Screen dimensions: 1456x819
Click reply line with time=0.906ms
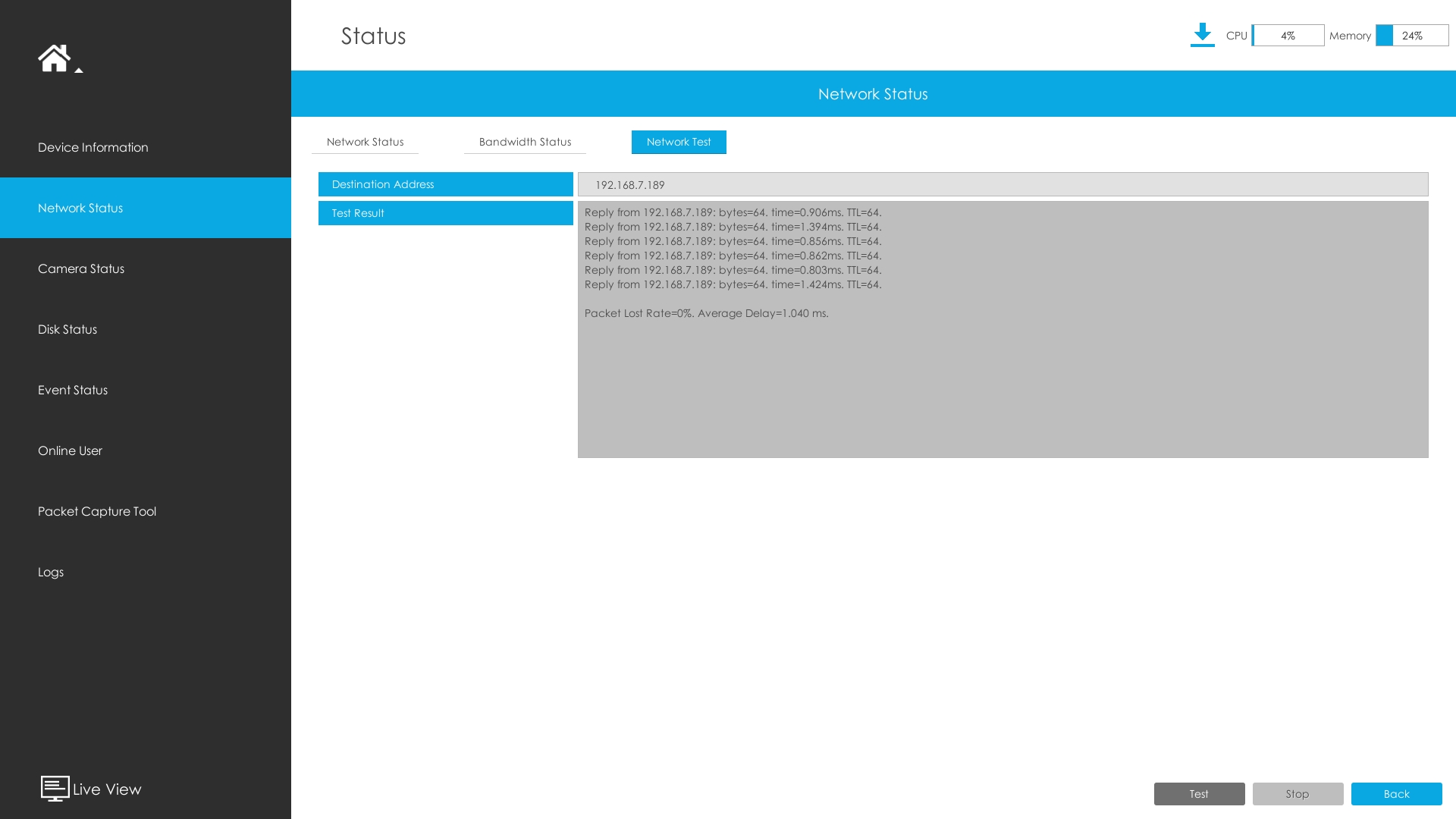[733, 212]
